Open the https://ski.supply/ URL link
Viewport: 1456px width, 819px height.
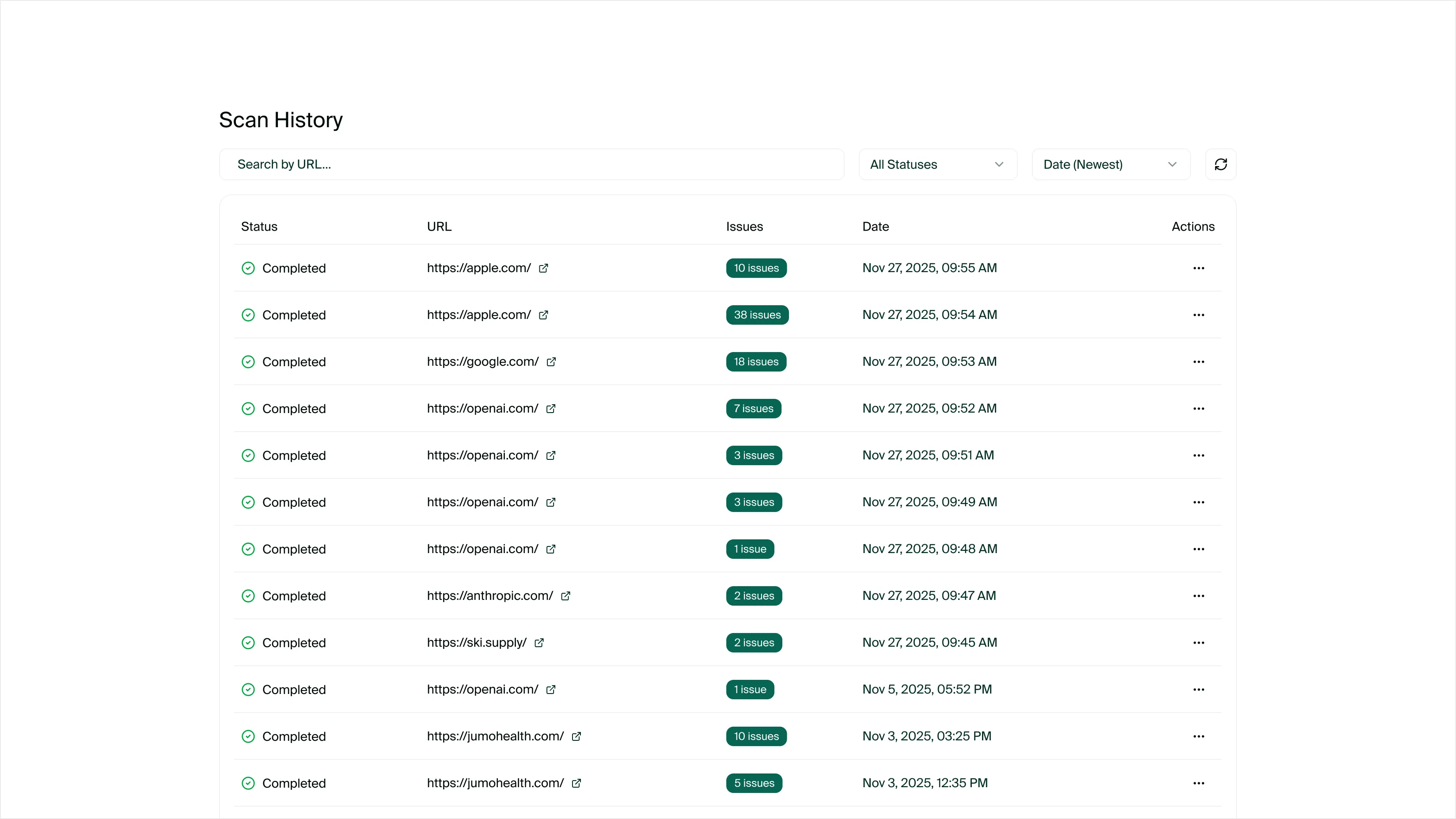coord(476,643)
